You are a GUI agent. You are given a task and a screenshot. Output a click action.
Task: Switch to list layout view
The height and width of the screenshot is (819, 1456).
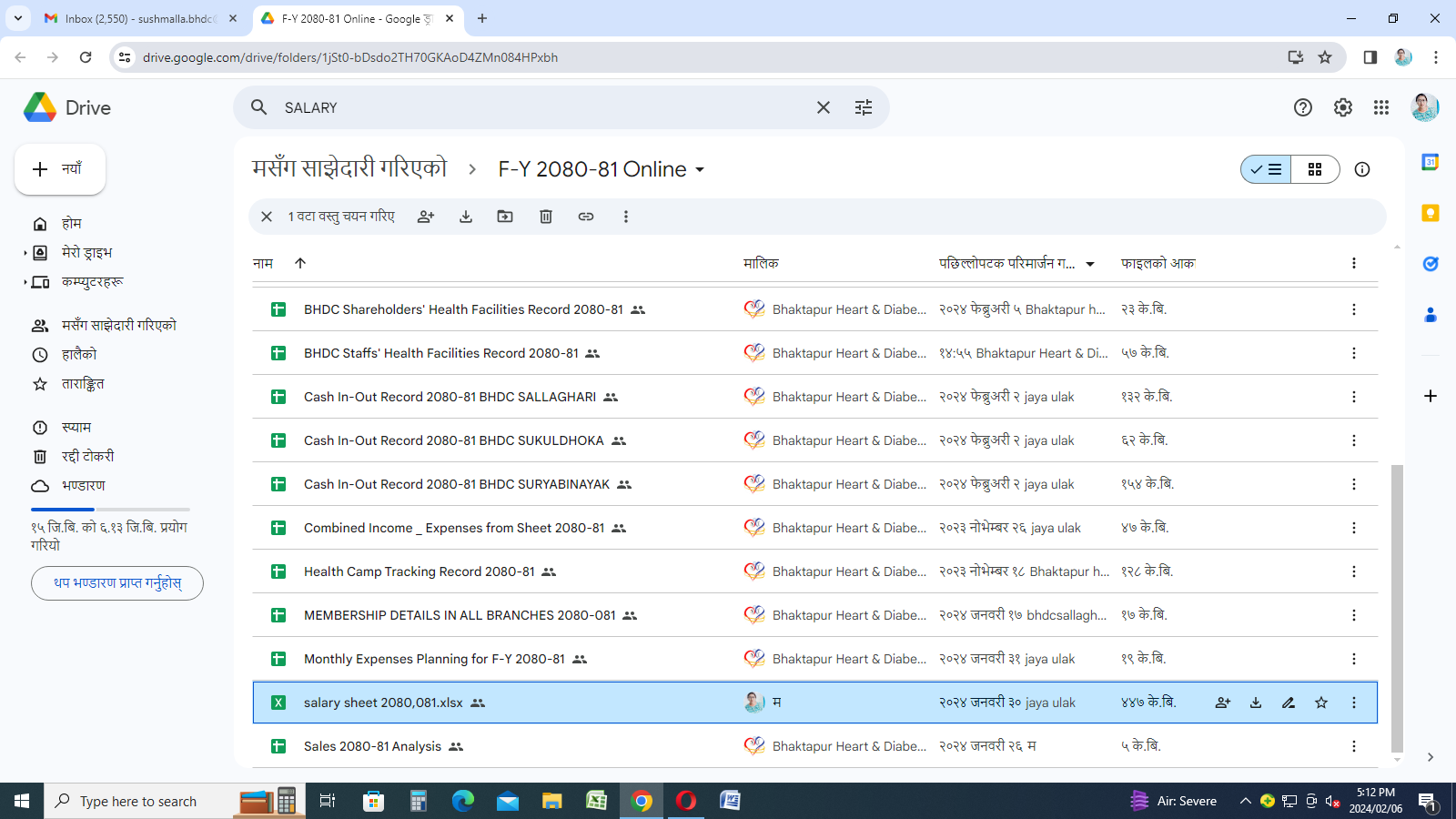(1266, 169)
